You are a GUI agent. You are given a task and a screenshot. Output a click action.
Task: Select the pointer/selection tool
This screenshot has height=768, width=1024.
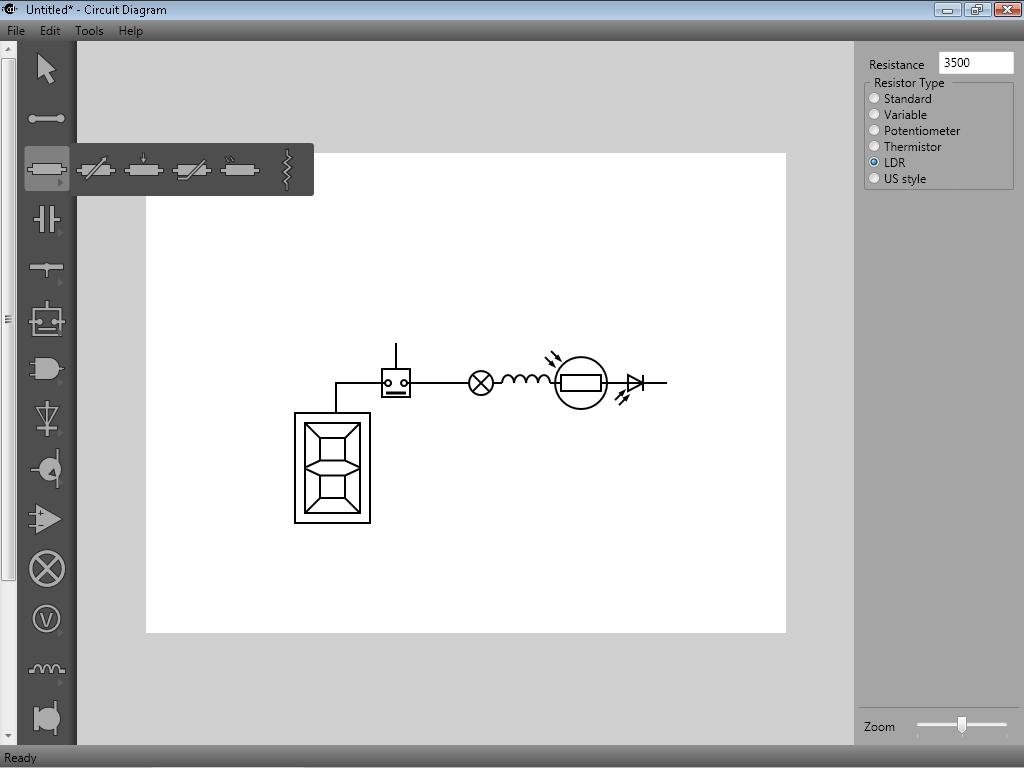[45, 70]
